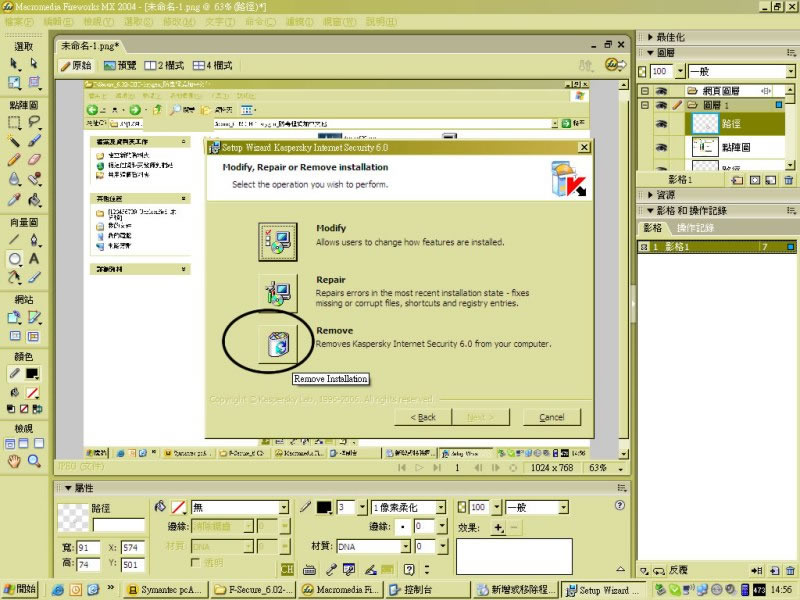The width and height of the screenshot is (800, 600).
Task: Select the Marquee tool
Action: [x=14, y=122]
